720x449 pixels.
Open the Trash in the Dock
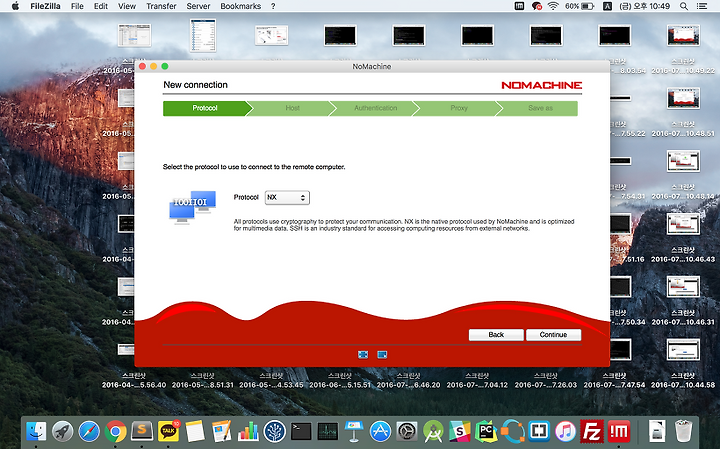tap(684, 432)
